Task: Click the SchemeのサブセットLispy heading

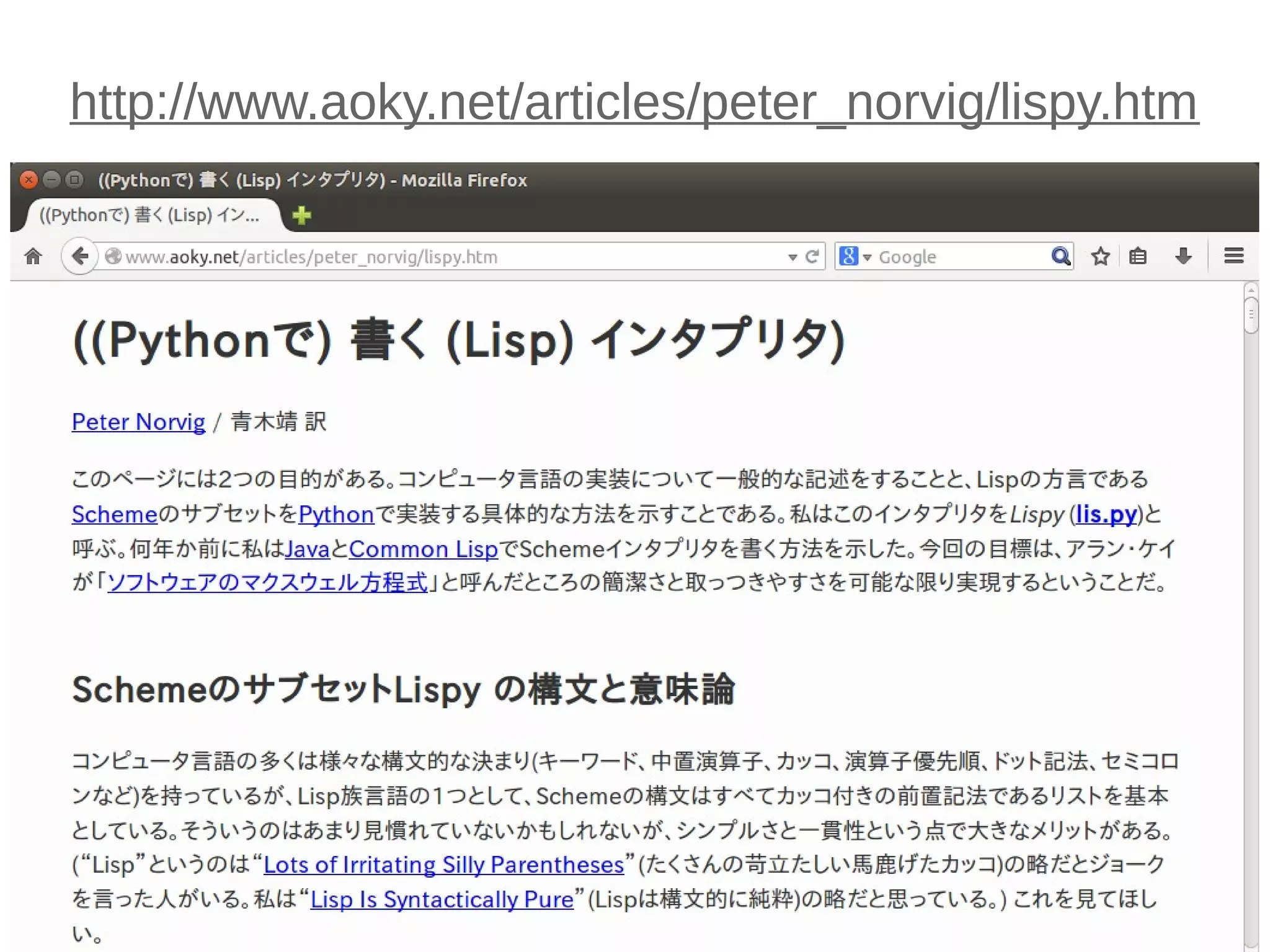Action: pos(404,689)
